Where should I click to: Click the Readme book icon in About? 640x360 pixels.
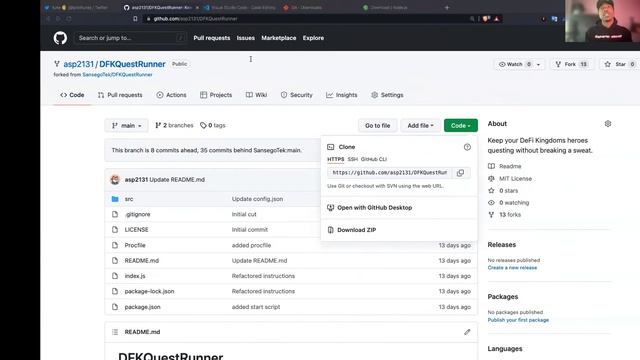click(x=491, y=166)
